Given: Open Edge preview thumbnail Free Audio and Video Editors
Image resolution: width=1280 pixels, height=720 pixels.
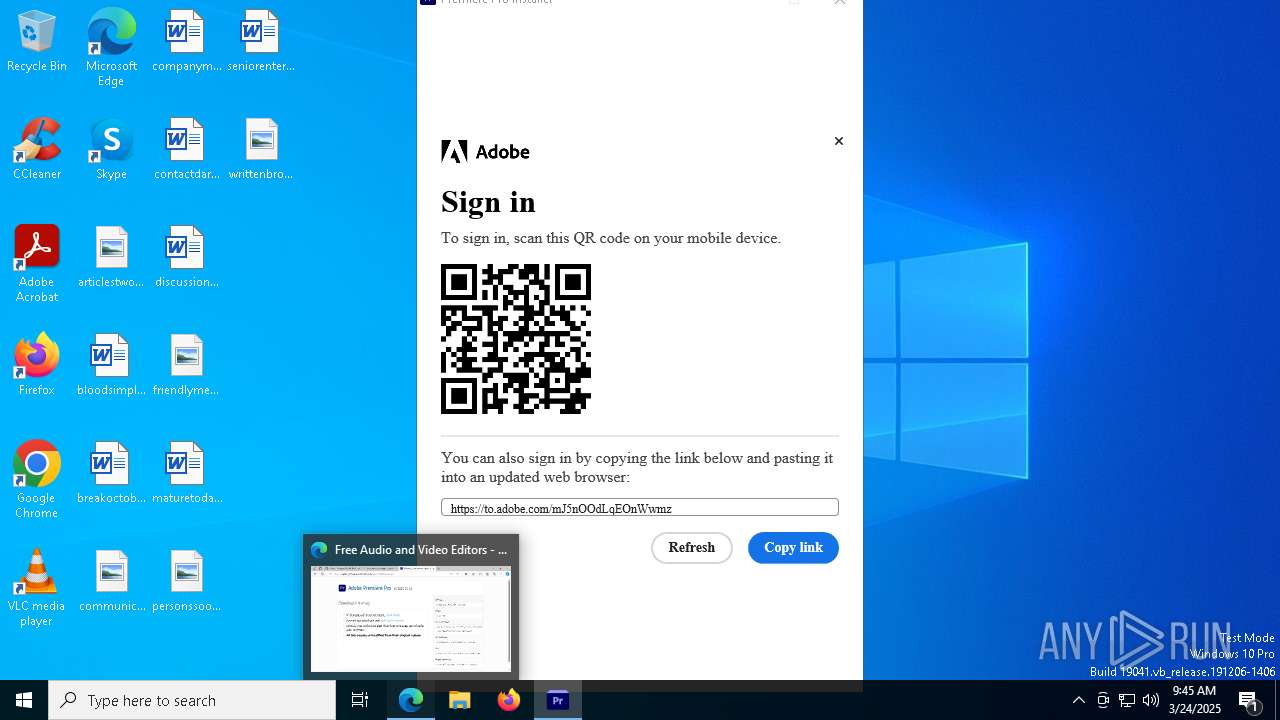Looking at the screenshot, I should pyautogui.click(x=411, y=607).
